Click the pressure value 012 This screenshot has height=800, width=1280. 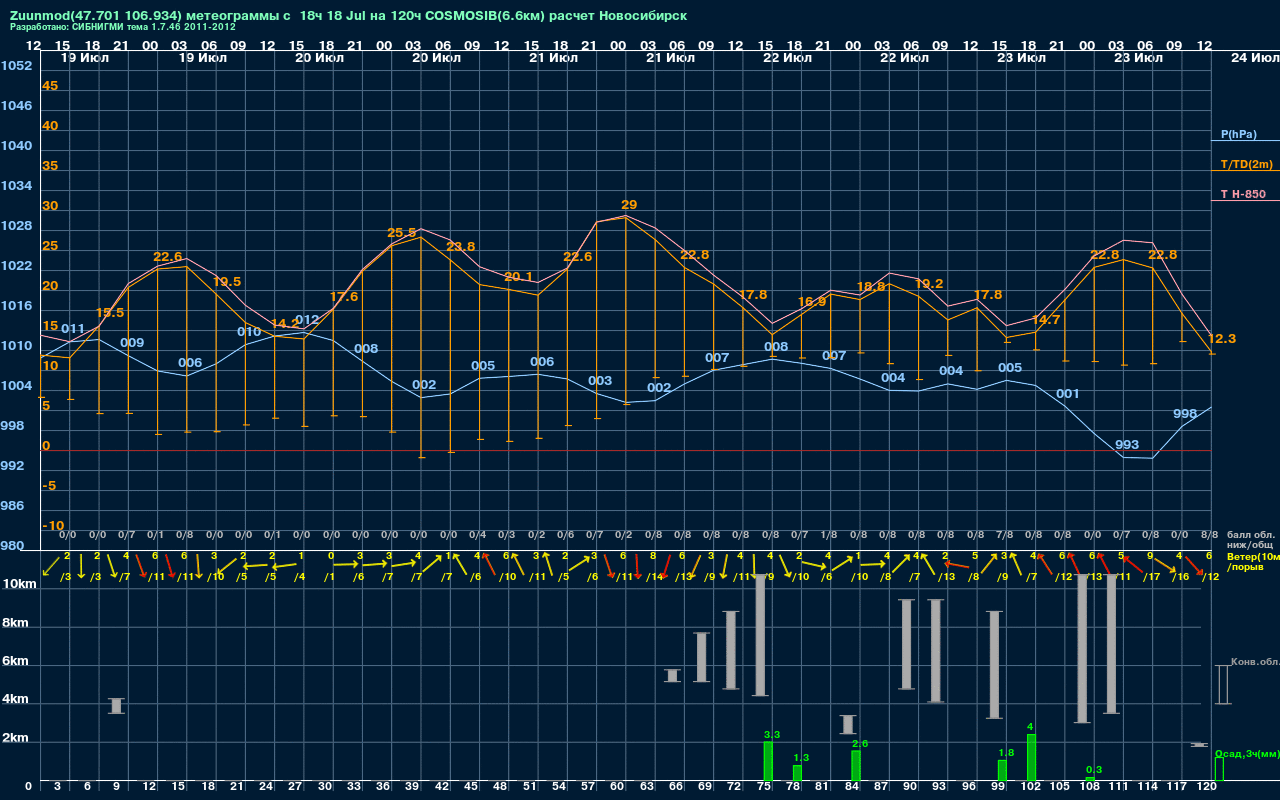pos(307,320)
